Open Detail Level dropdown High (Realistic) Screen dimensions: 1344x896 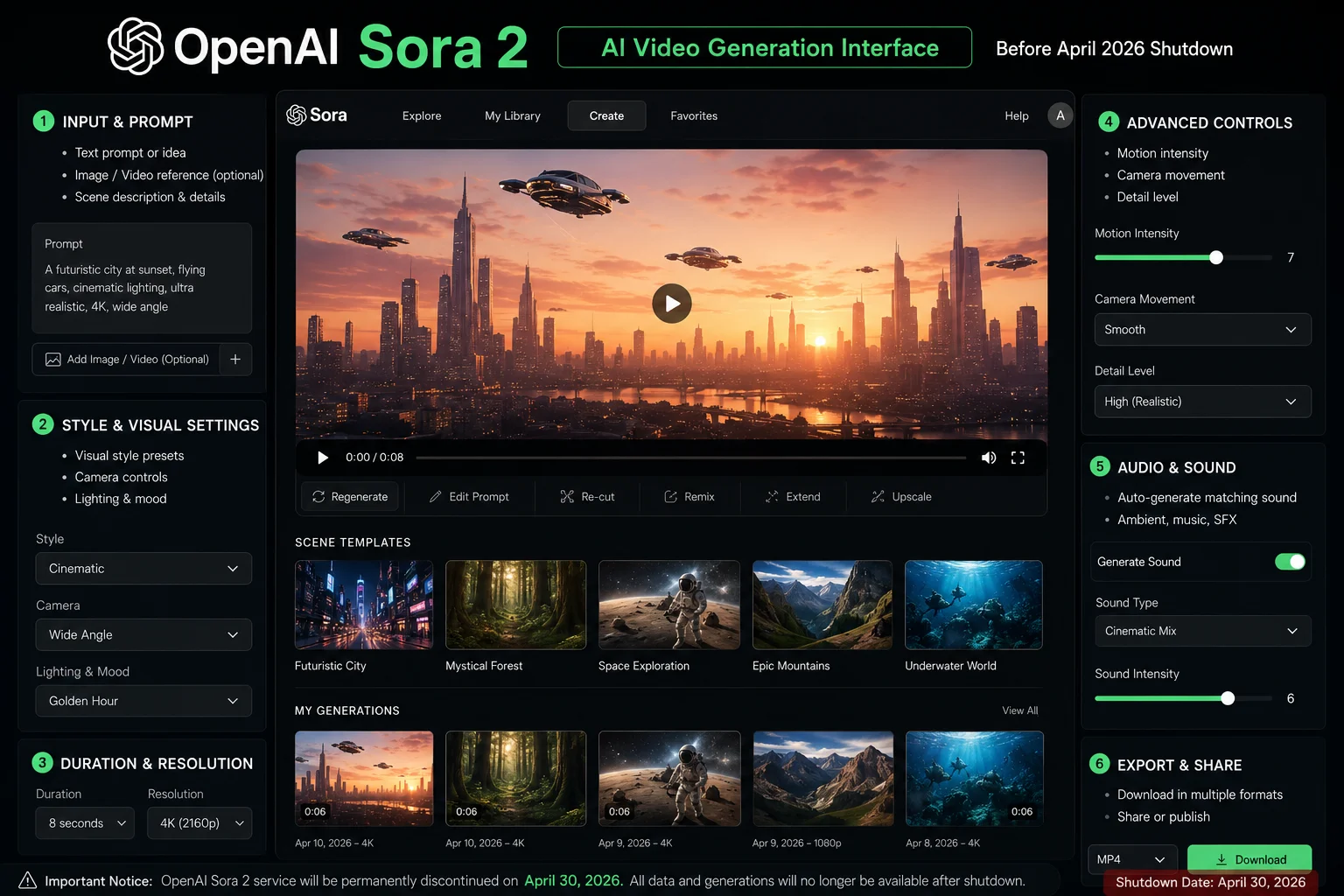coord(1202,402)
